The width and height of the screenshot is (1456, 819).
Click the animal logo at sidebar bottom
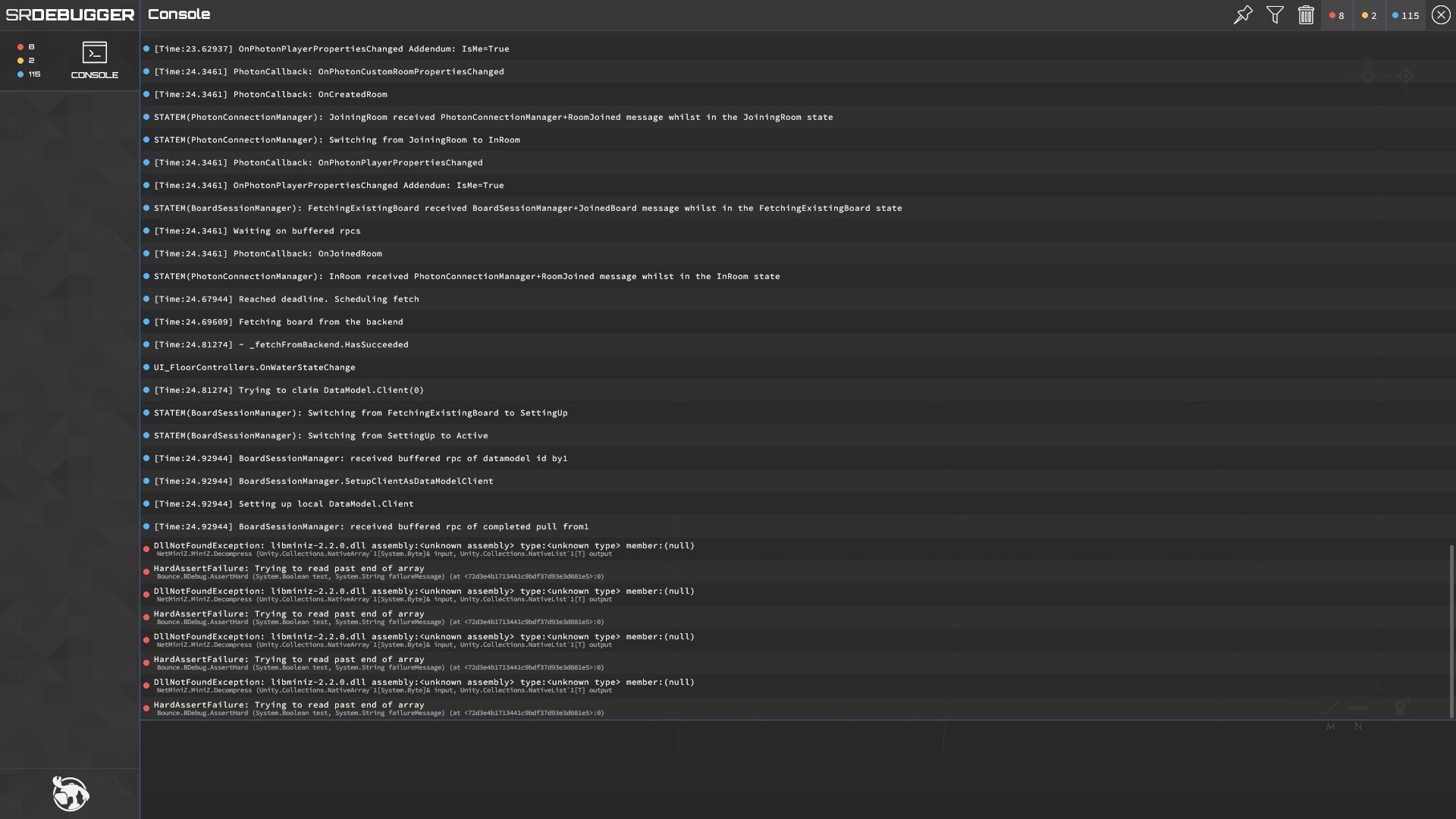pyautogui.click(x=71, y=793)
